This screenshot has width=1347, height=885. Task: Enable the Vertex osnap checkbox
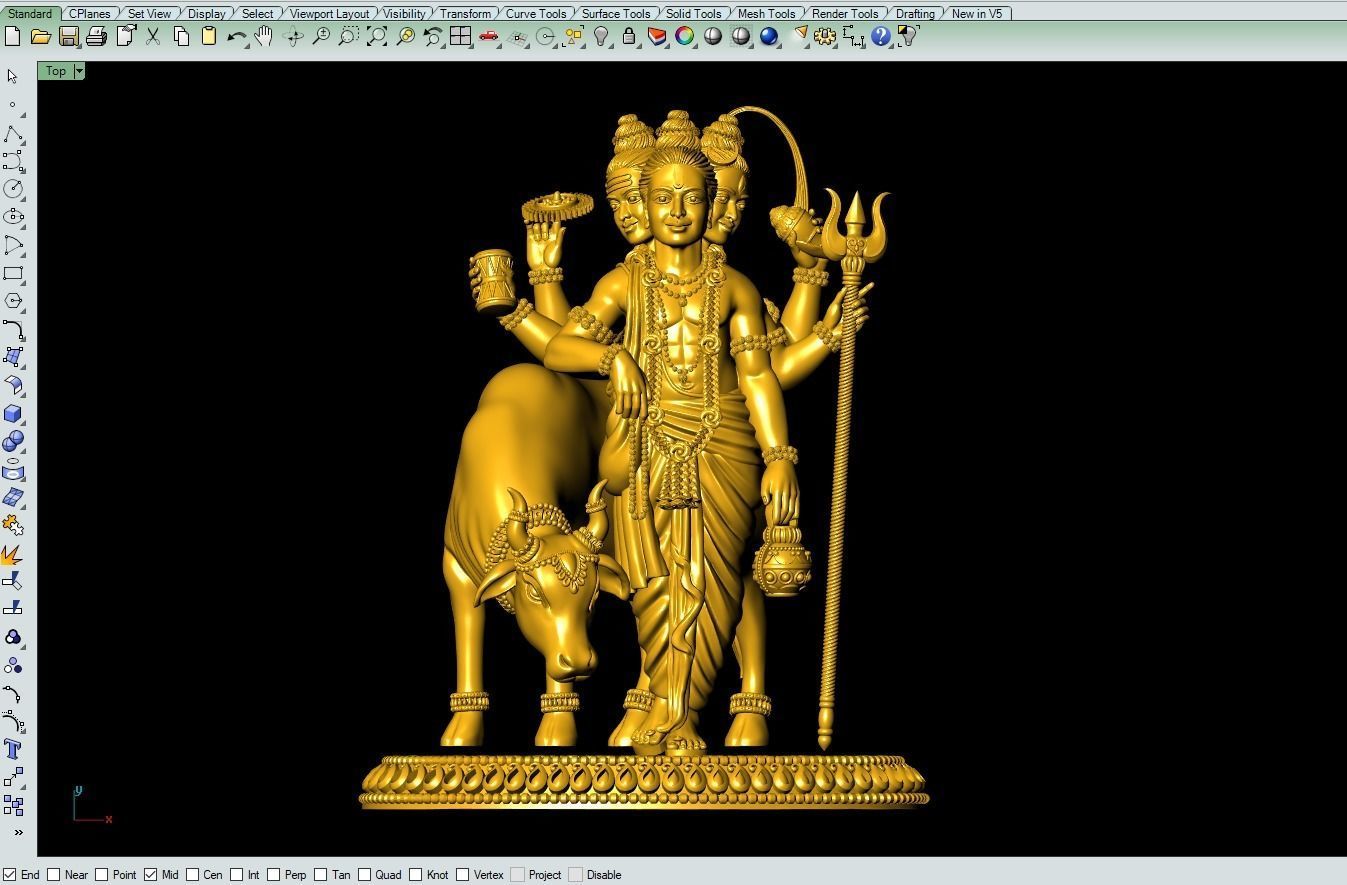[463, 874]
